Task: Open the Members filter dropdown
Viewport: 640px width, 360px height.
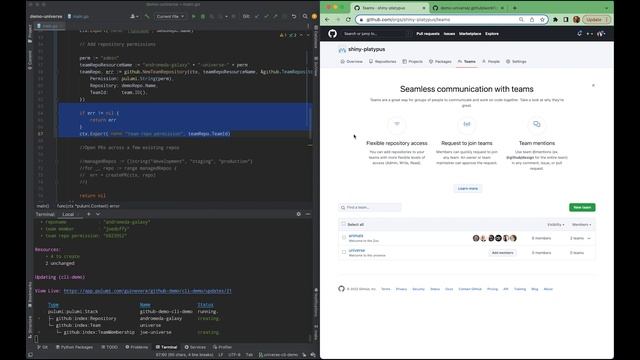Action: coord(582,224)
